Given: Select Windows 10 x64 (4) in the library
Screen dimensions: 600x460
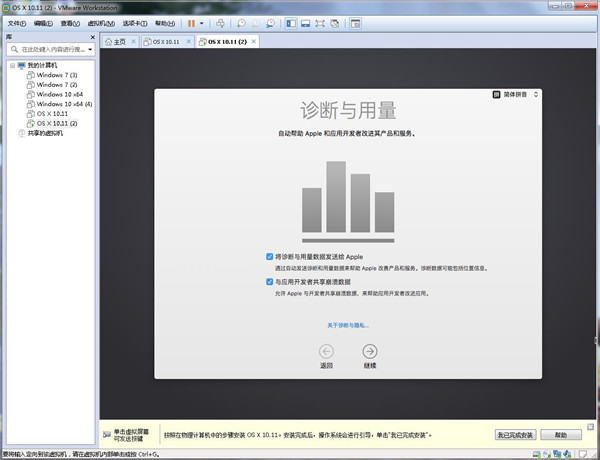Looking at the screenshot, I should click(64, 104).
